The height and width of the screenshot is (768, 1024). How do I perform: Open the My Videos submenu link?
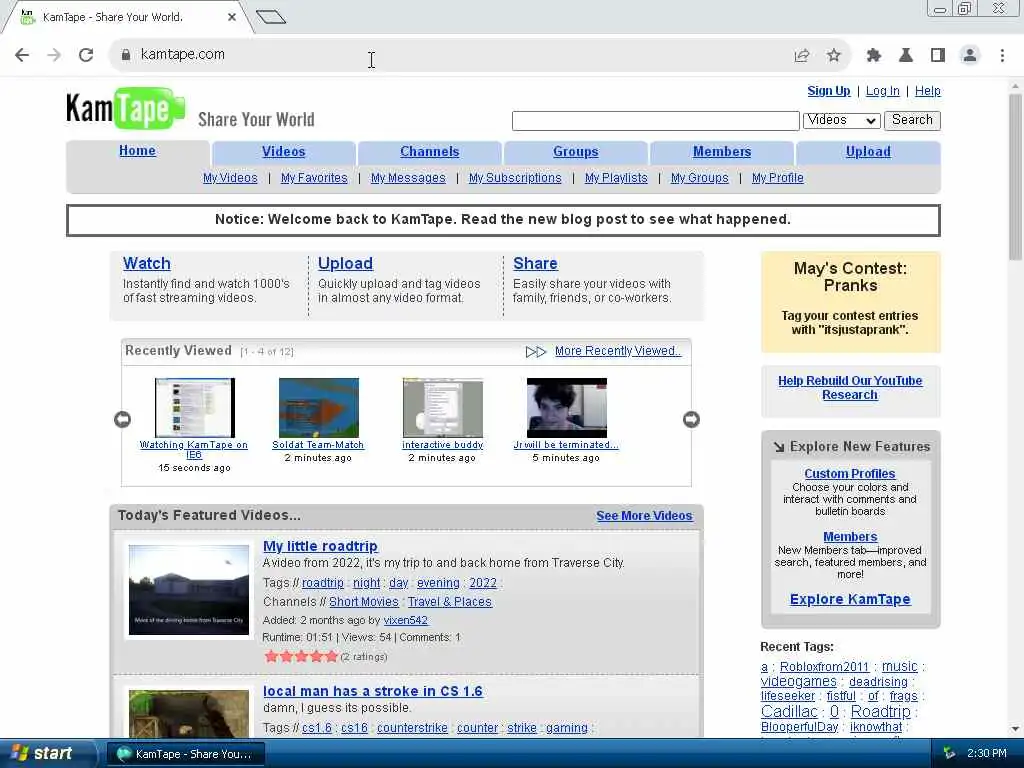click(230, 178)
